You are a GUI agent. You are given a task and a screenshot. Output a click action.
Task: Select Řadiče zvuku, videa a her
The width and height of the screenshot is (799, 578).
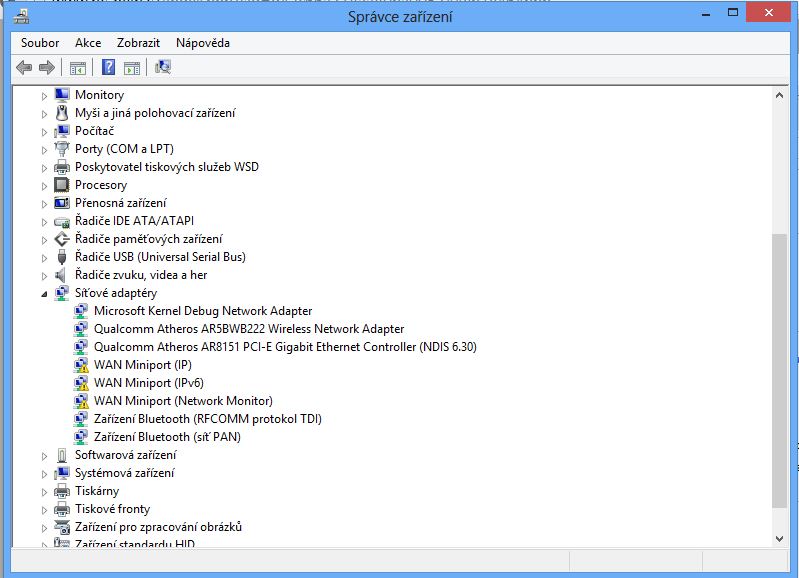click(141, 275)
